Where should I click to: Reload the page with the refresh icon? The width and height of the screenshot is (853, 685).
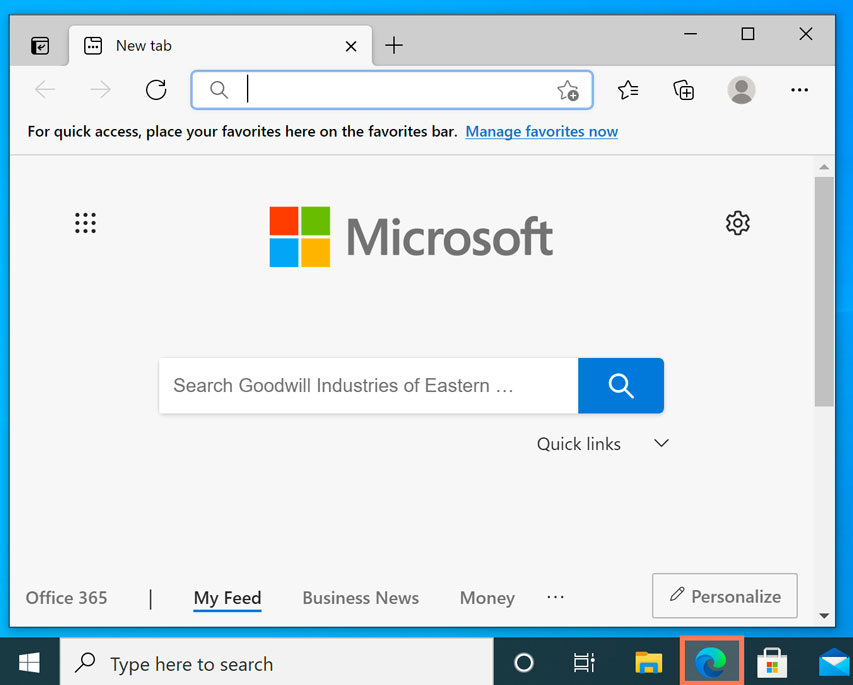click(156, 89)
